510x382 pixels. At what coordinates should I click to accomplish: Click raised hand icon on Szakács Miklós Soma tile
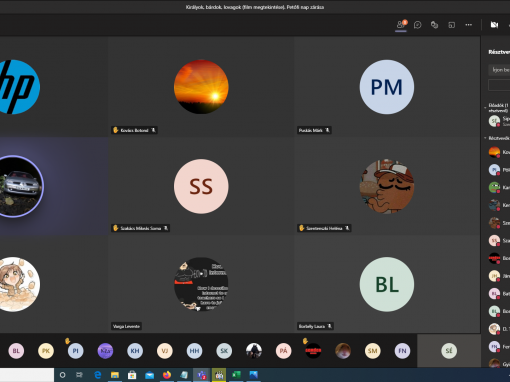116,228
